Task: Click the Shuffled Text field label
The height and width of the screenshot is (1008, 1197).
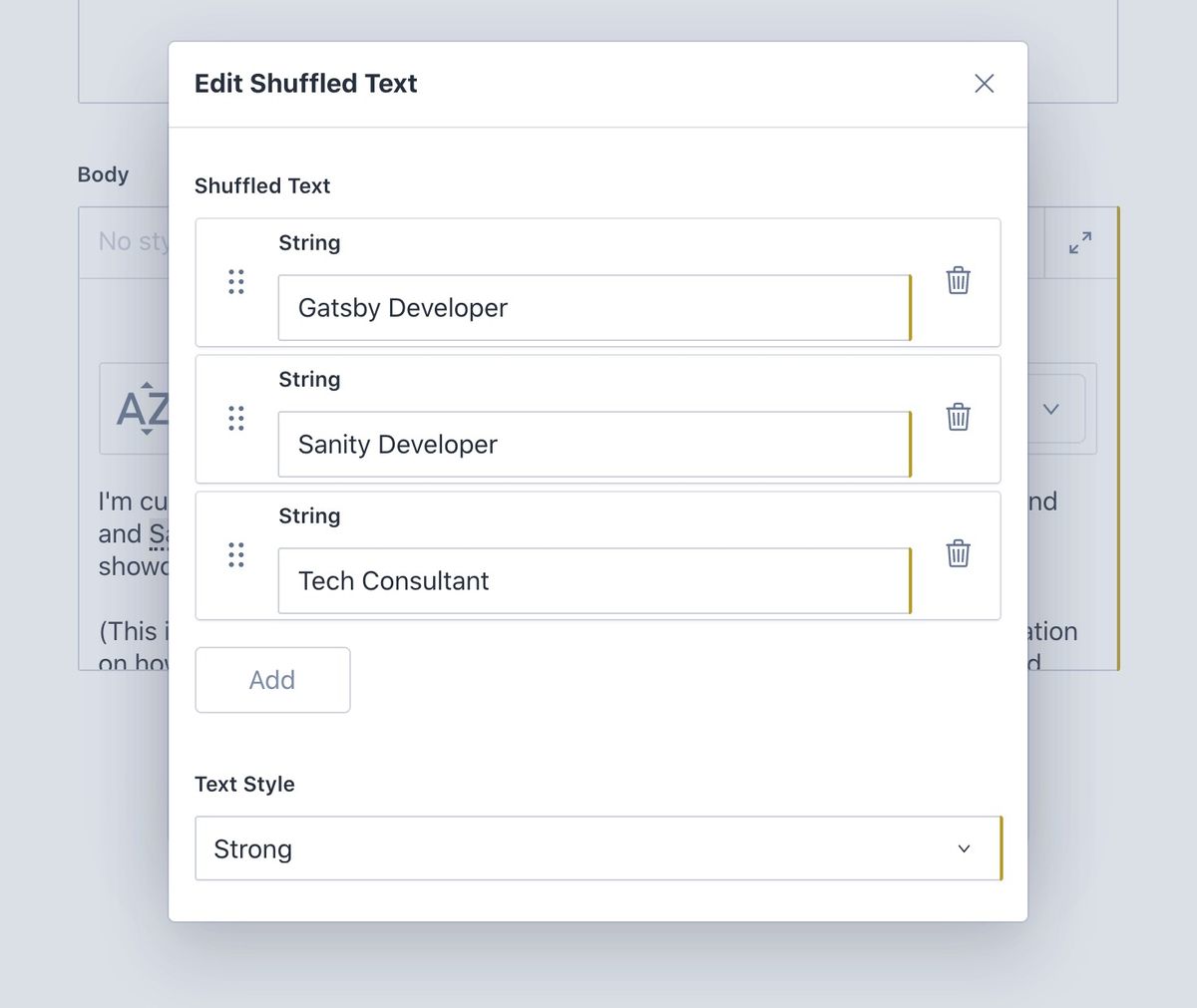Action: [x=262, y=186]
